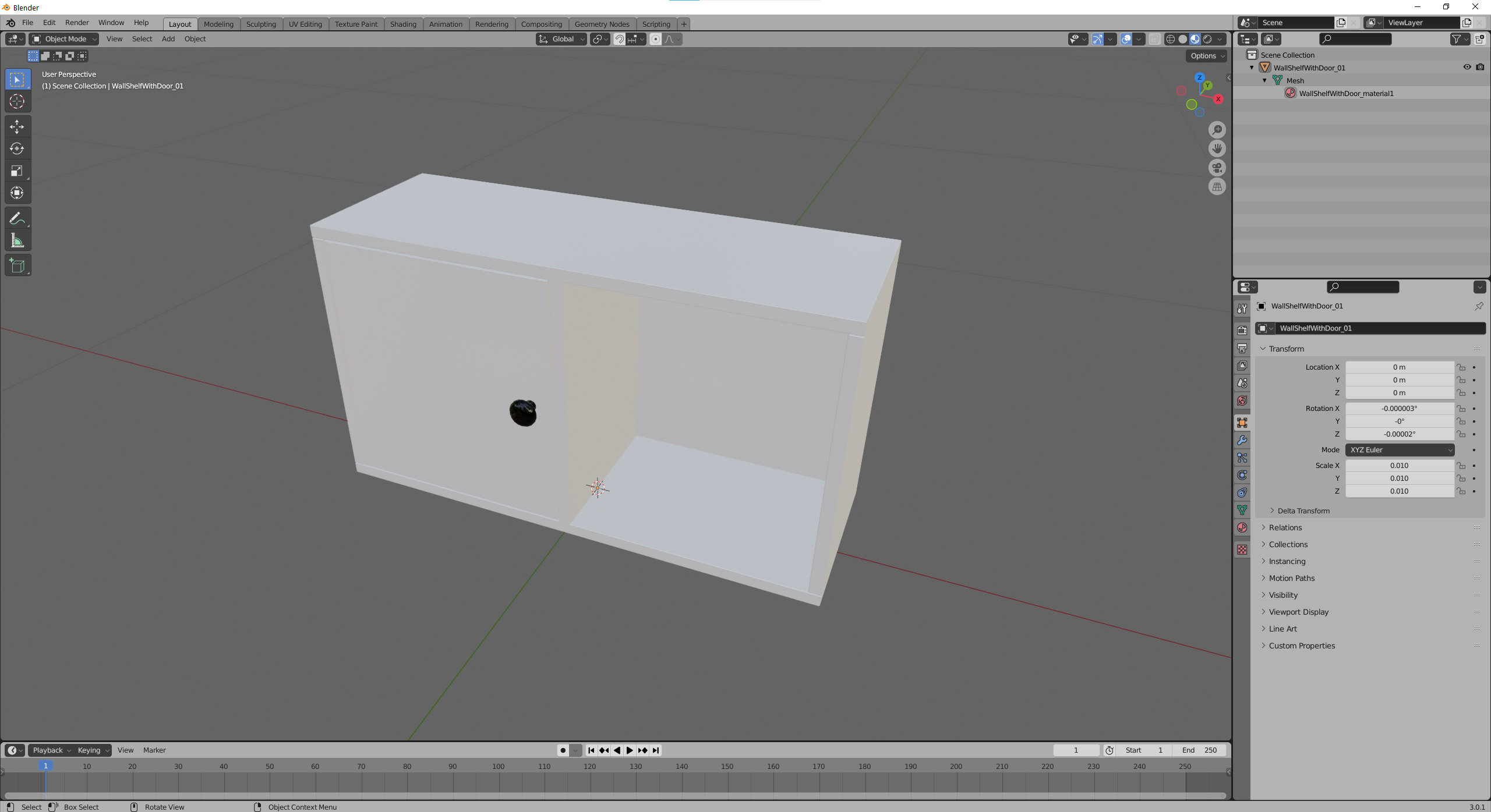This screenshot has width=1491, height=812.
Task: Lock the Location X transform value
Action: pos(1461,367)
